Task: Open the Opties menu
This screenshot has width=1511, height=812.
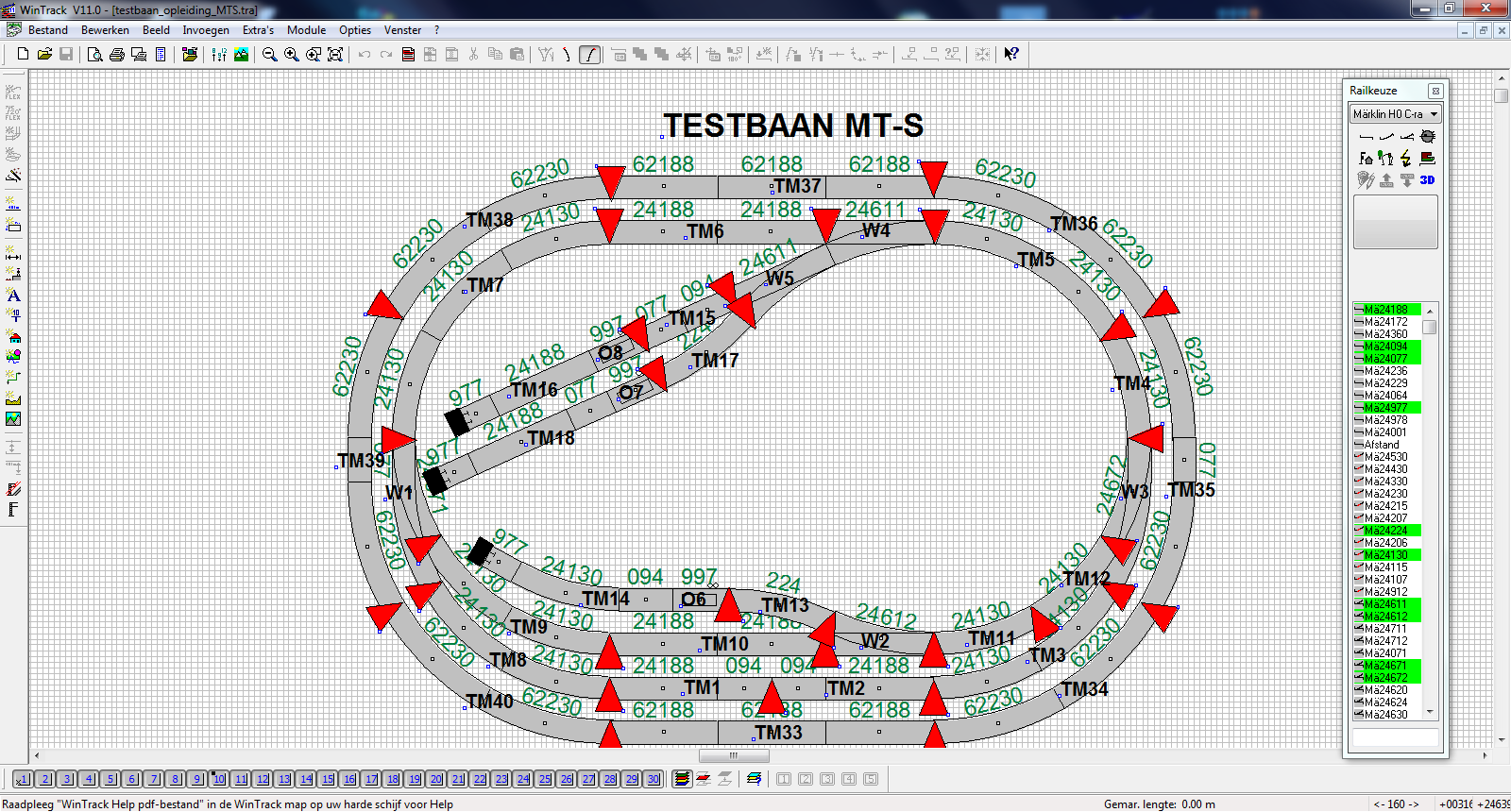Action: click(x=355, y=30)
